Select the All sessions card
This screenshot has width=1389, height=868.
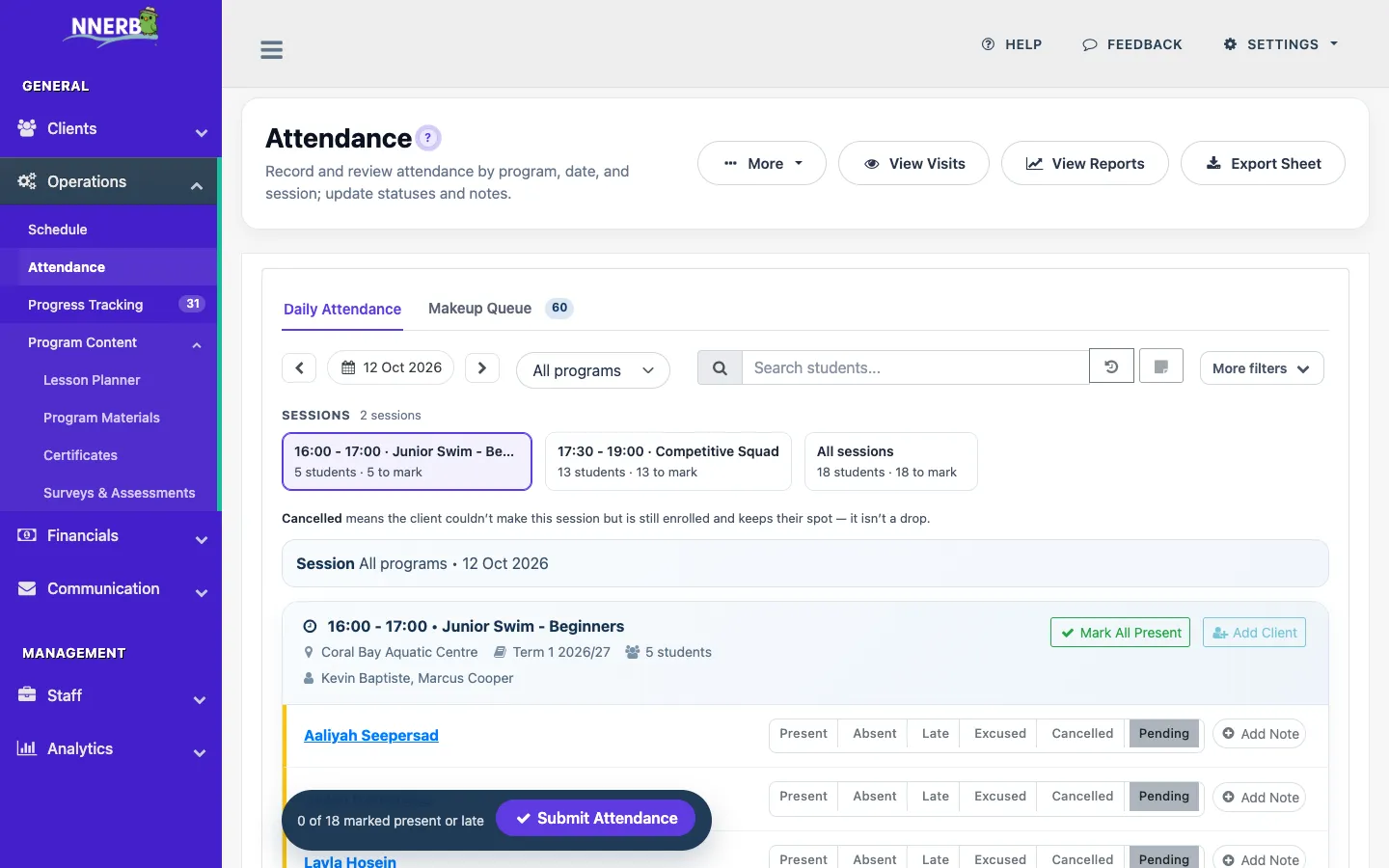pos(890,461)
